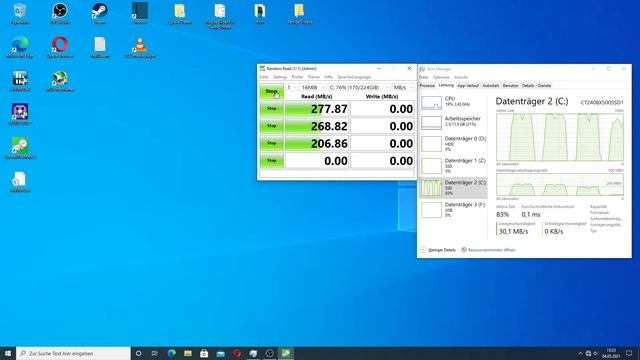The image size is (640, 360).
Task: Open the Sprache(Language) menu in CrystalDiskMark
Action: click(354, 77)
